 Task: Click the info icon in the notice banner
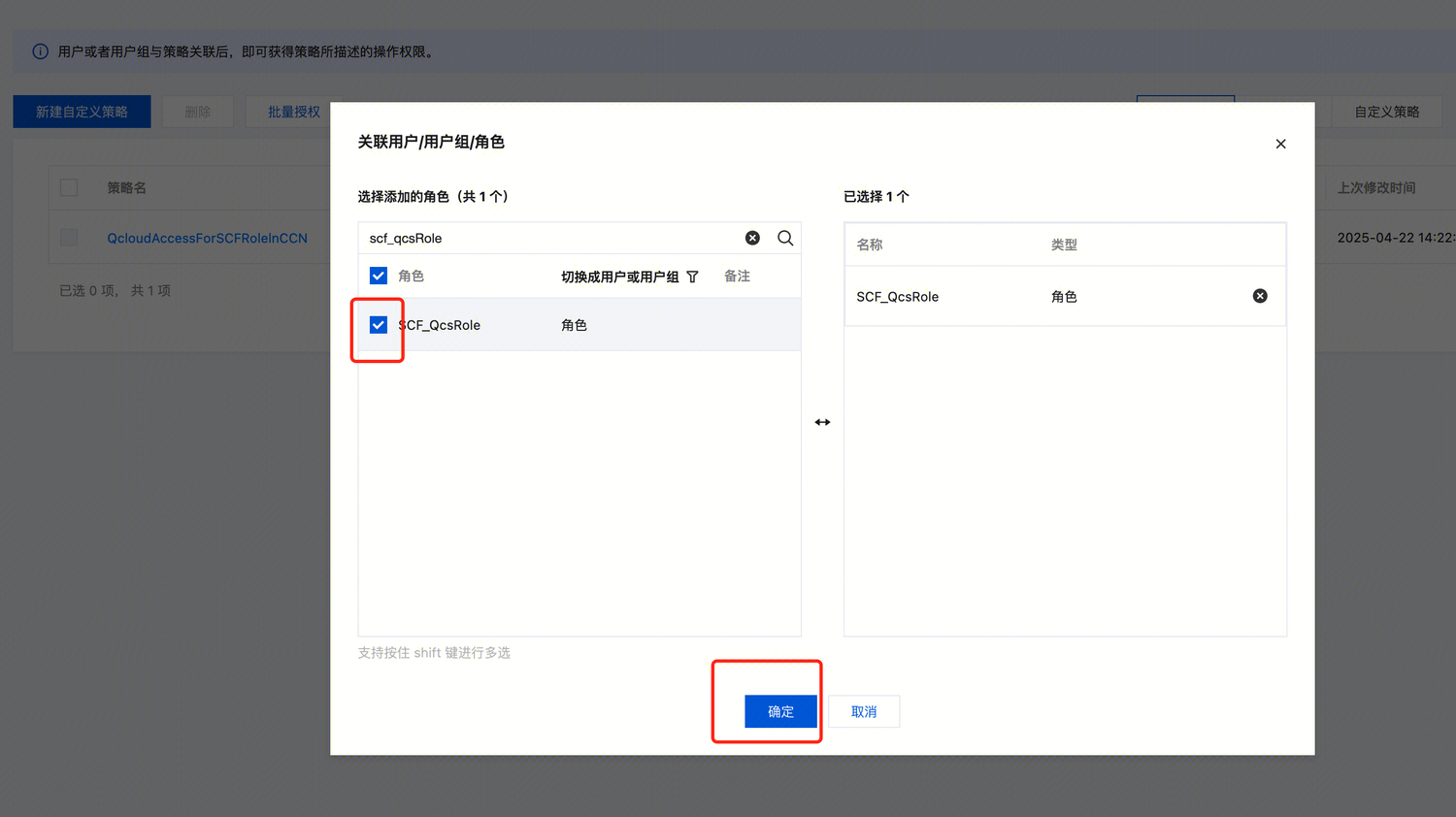[40, 51]
